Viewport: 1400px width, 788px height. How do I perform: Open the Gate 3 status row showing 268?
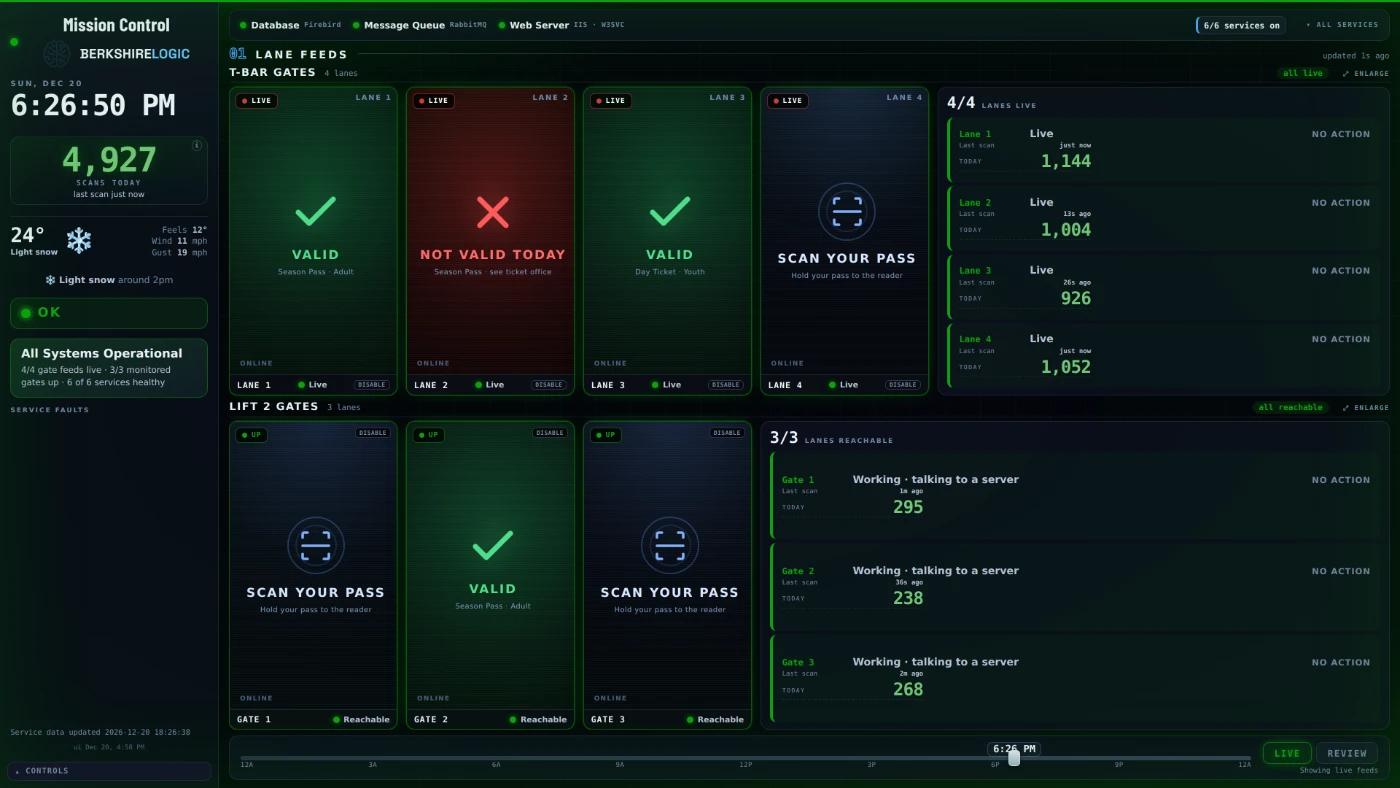pyautogui.click(x=1075, y=676)
